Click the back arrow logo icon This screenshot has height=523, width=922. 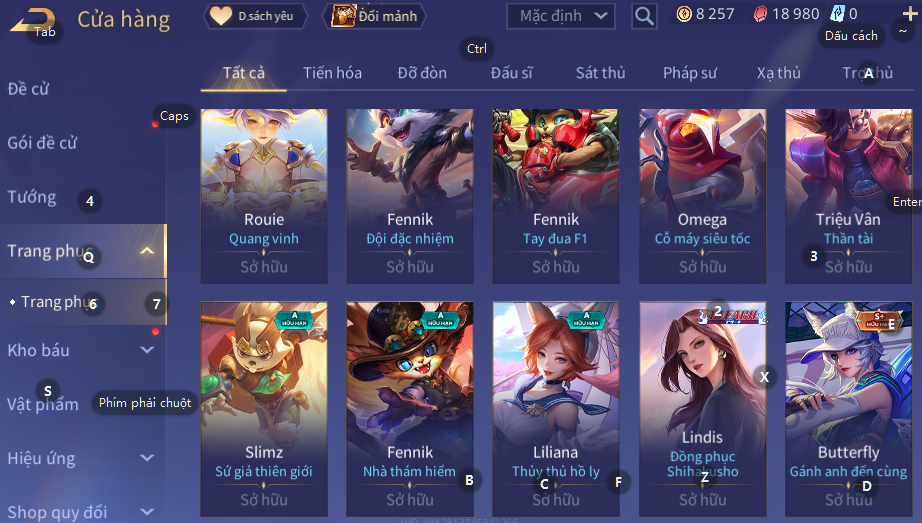(x=32, y=20)
